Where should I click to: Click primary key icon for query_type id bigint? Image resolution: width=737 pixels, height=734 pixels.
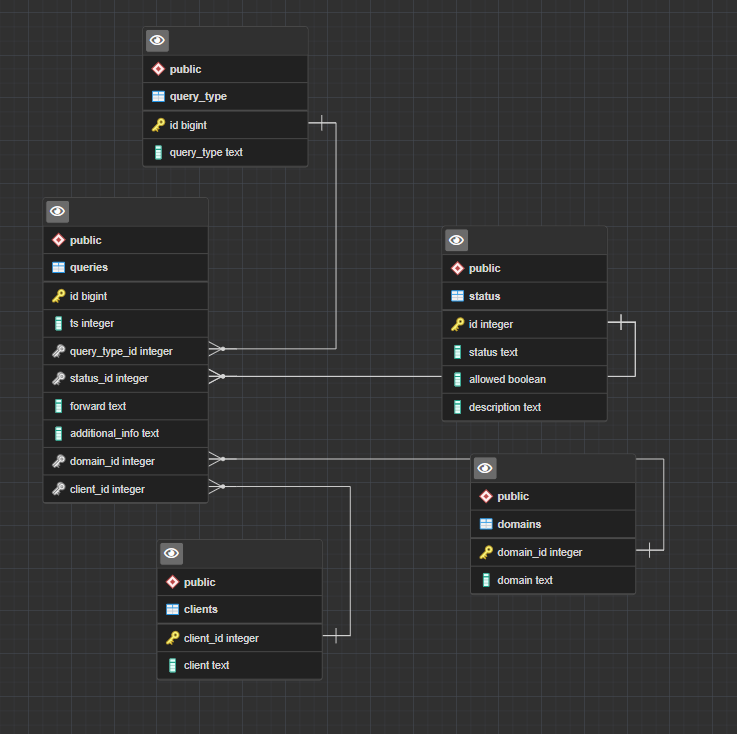[158, 125]
